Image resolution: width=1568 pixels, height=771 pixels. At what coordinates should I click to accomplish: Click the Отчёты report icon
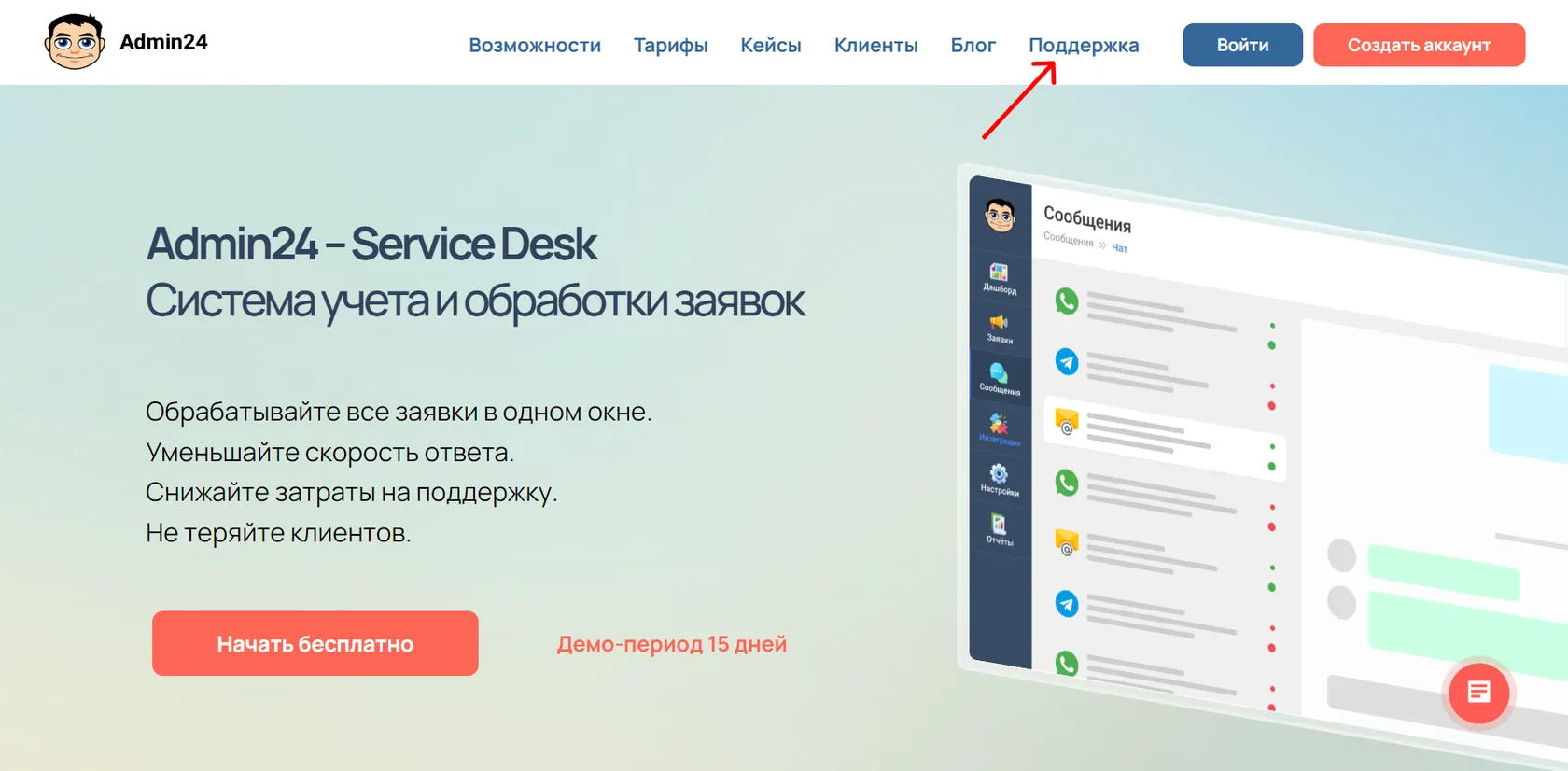[999, 524]
